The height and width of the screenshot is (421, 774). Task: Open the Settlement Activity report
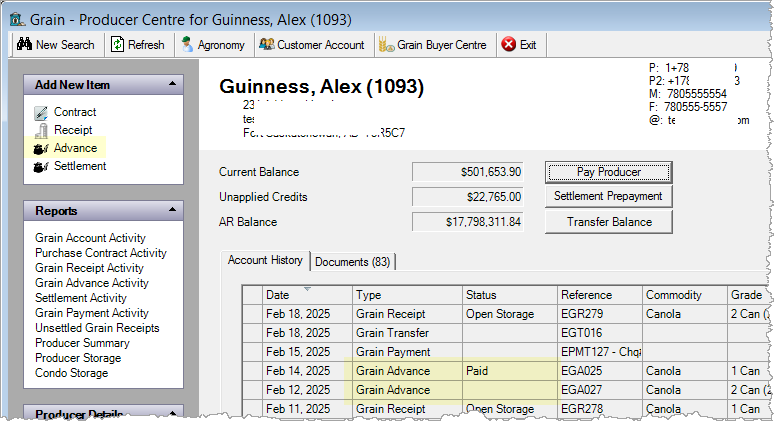pos(81,298)
